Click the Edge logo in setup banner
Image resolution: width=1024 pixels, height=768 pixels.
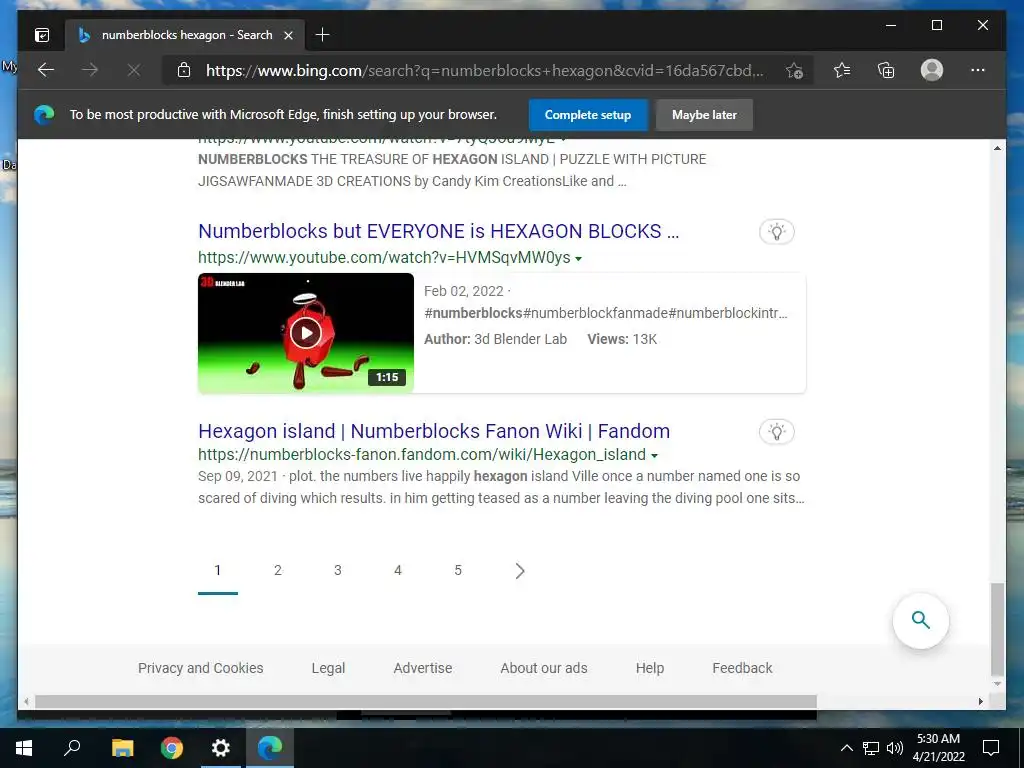click(x=44, y=115)
